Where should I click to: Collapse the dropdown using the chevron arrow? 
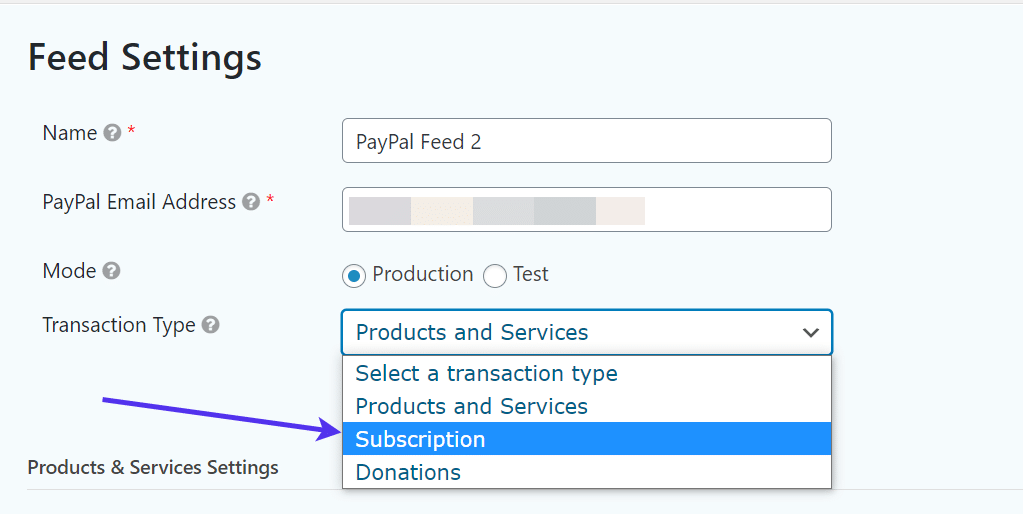pos(810,333)
